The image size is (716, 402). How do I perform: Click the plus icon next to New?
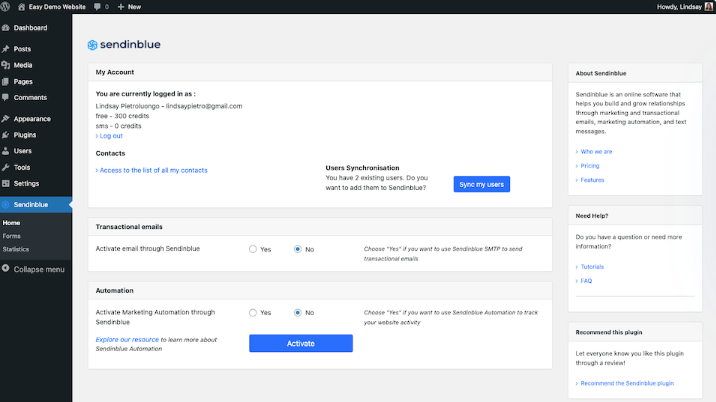(121, 7)
